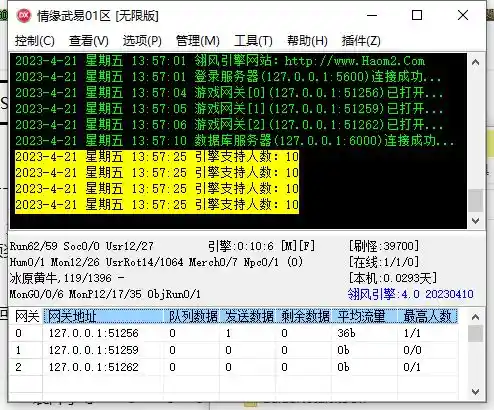Click the [在线:1/1/0] status text

click(x=383, y=262)
